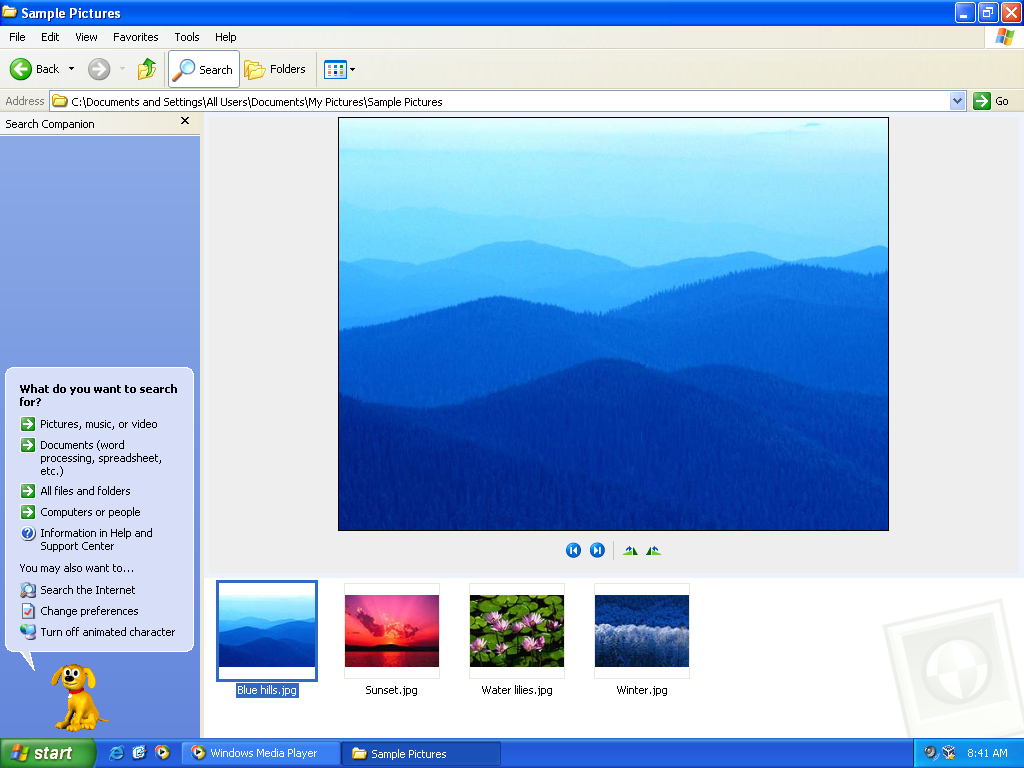
Task: Select the Water lilies.jpg thumbnail
Action: click(x=517, y=631)
